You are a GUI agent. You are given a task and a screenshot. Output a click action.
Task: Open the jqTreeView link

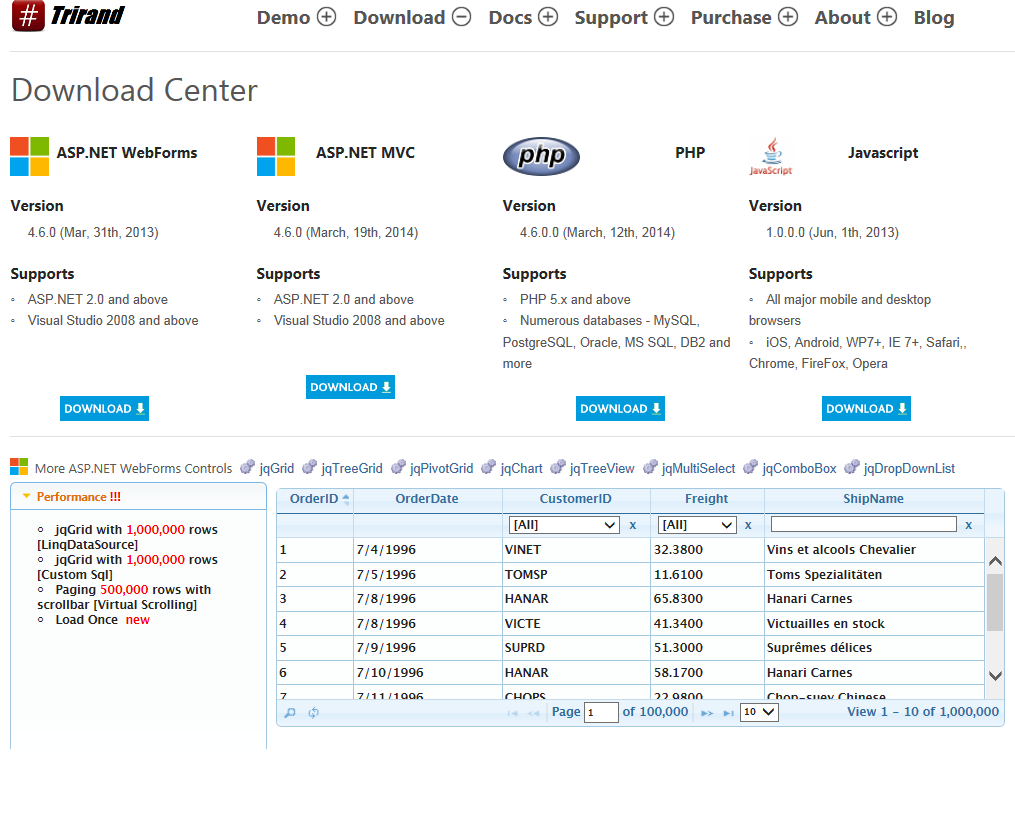tap(602, 468)
